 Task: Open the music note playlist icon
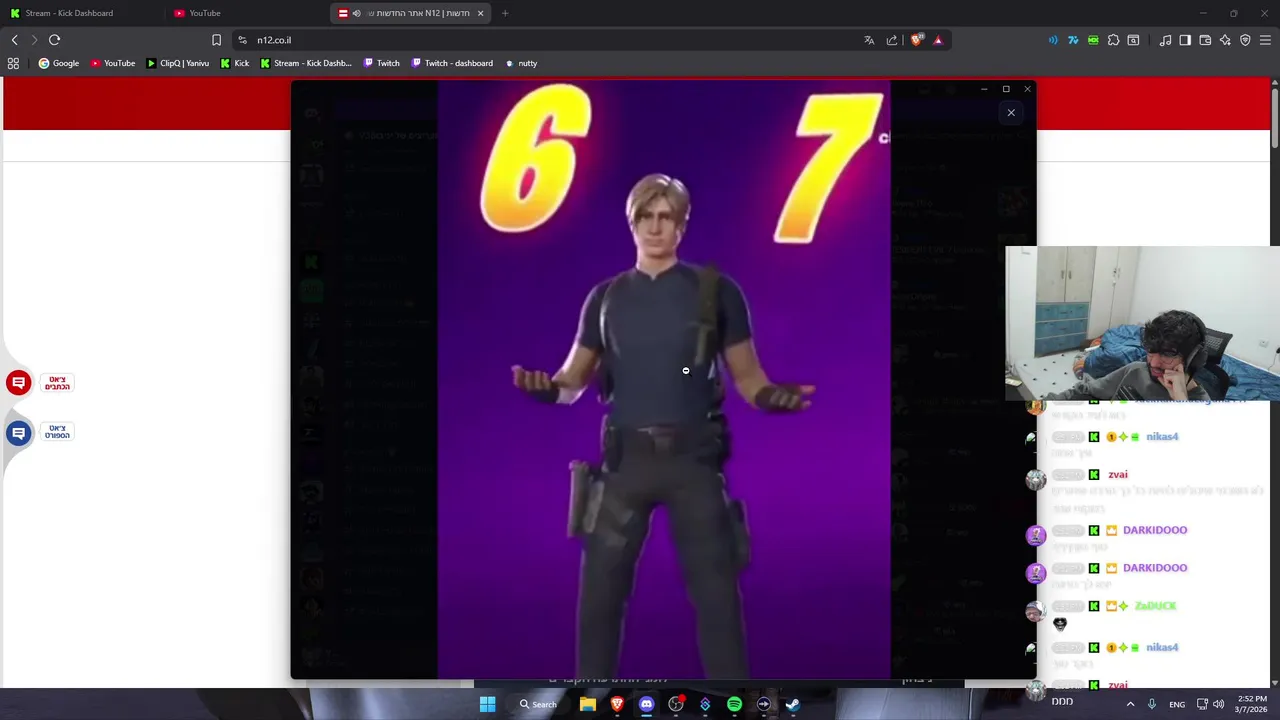1165,40
